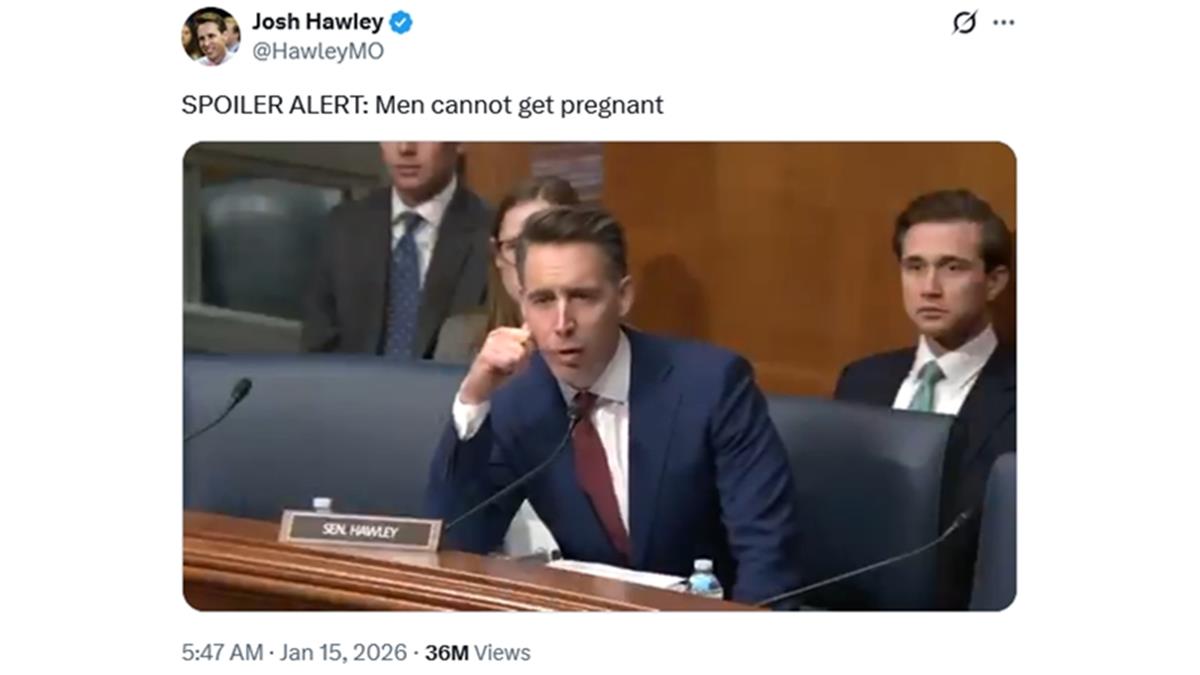
Task: Click the senator's red tie
Action: pyautogui.click(x=600, y=470)
